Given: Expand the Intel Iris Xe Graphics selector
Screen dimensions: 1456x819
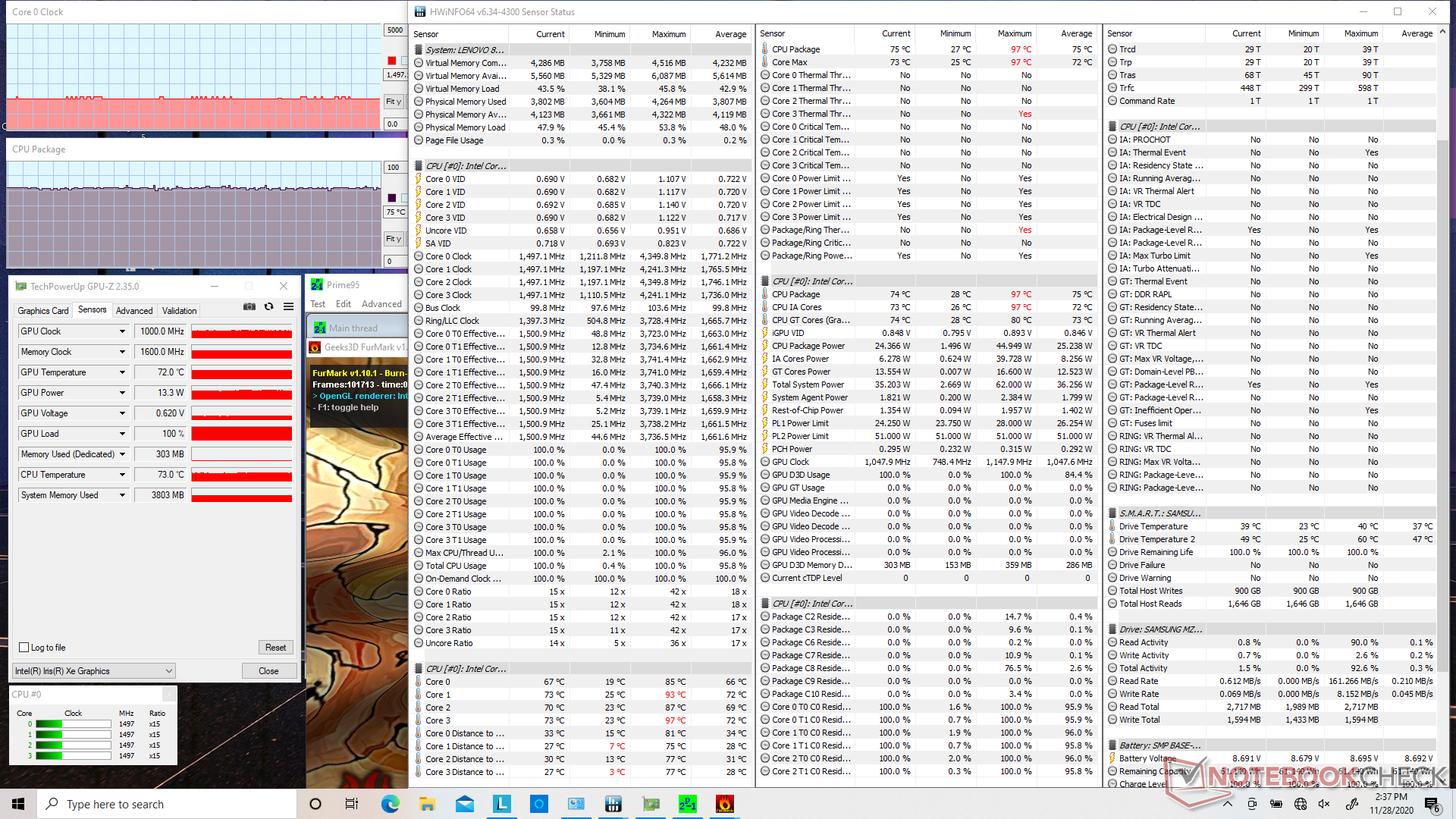Looking at the screenshot, I should point(168,671).
